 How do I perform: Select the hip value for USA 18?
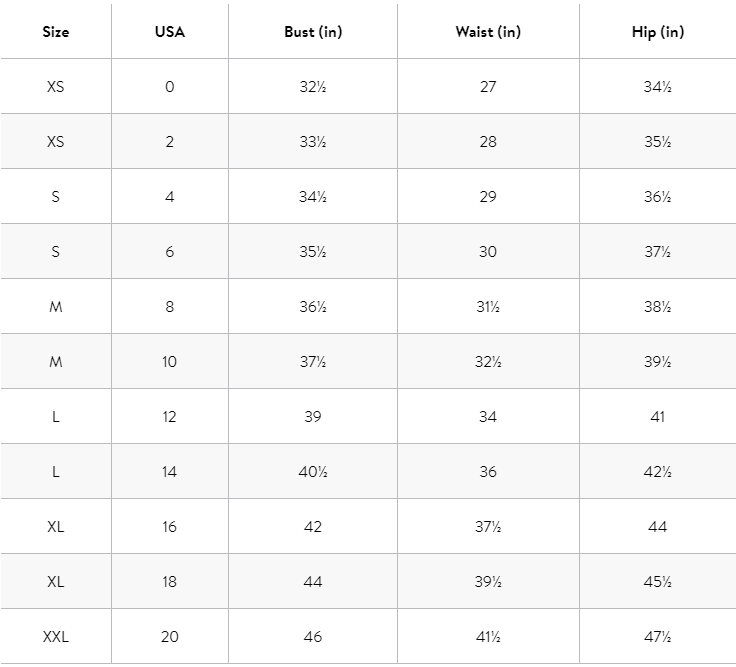pyautogui.click(x=657, y=582)
